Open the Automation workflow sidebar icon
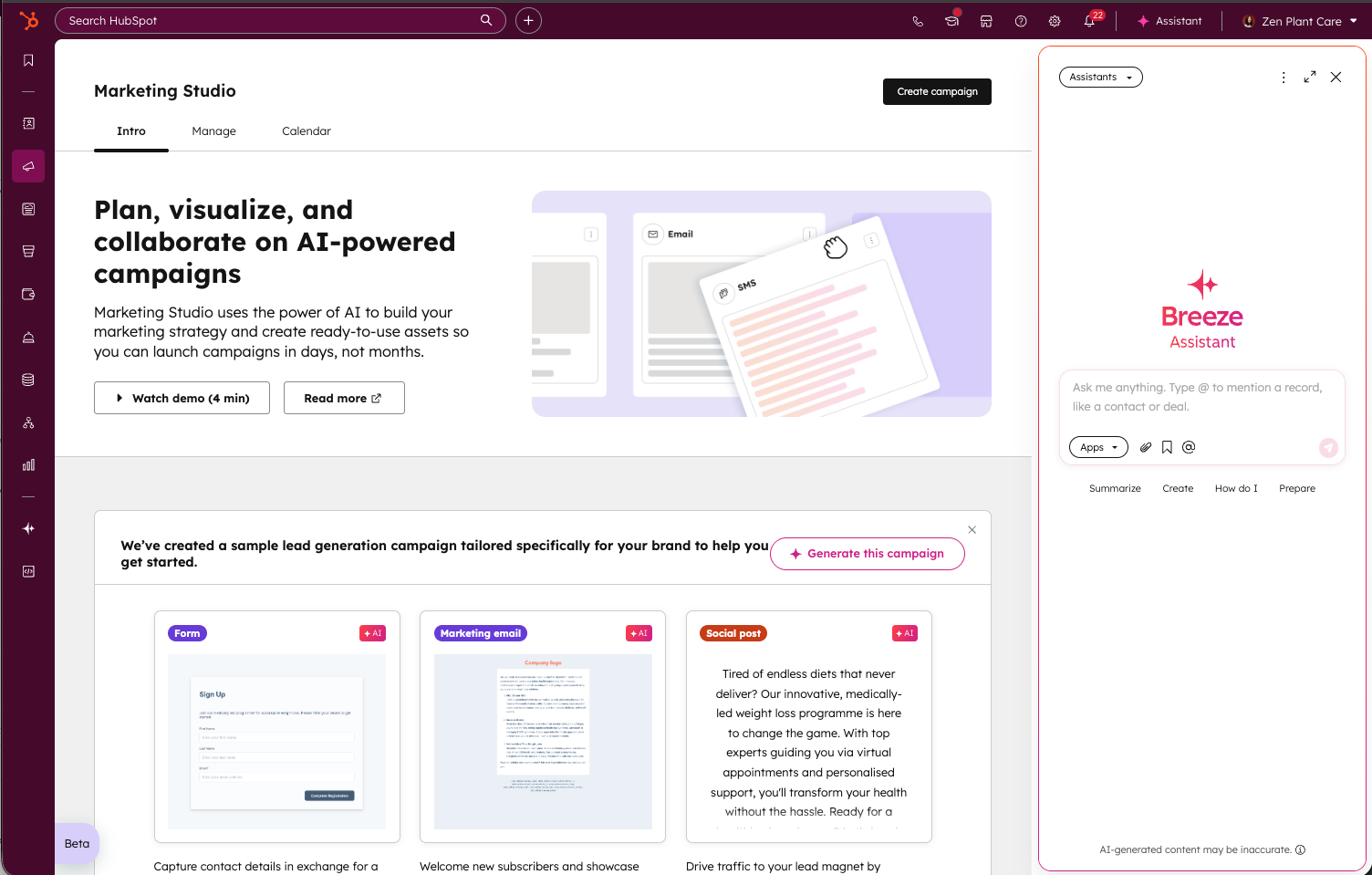 point(28,422)
